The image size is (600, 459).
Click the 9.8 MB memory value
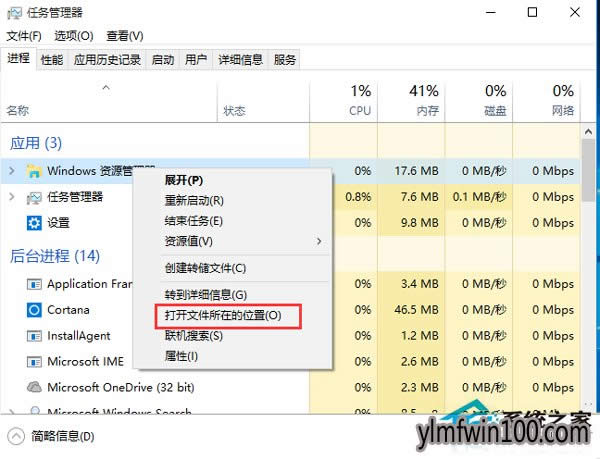419,223
